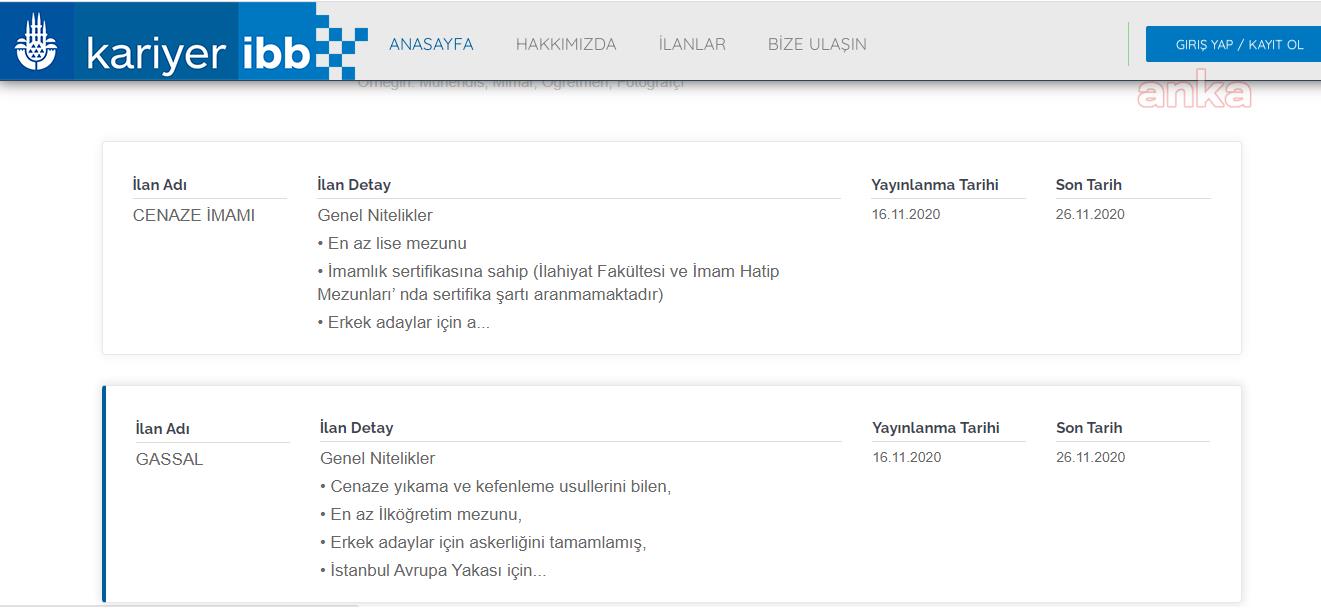Click the 'İmamlık sertifikasına sahip' detail line

[x=548, y=283]
